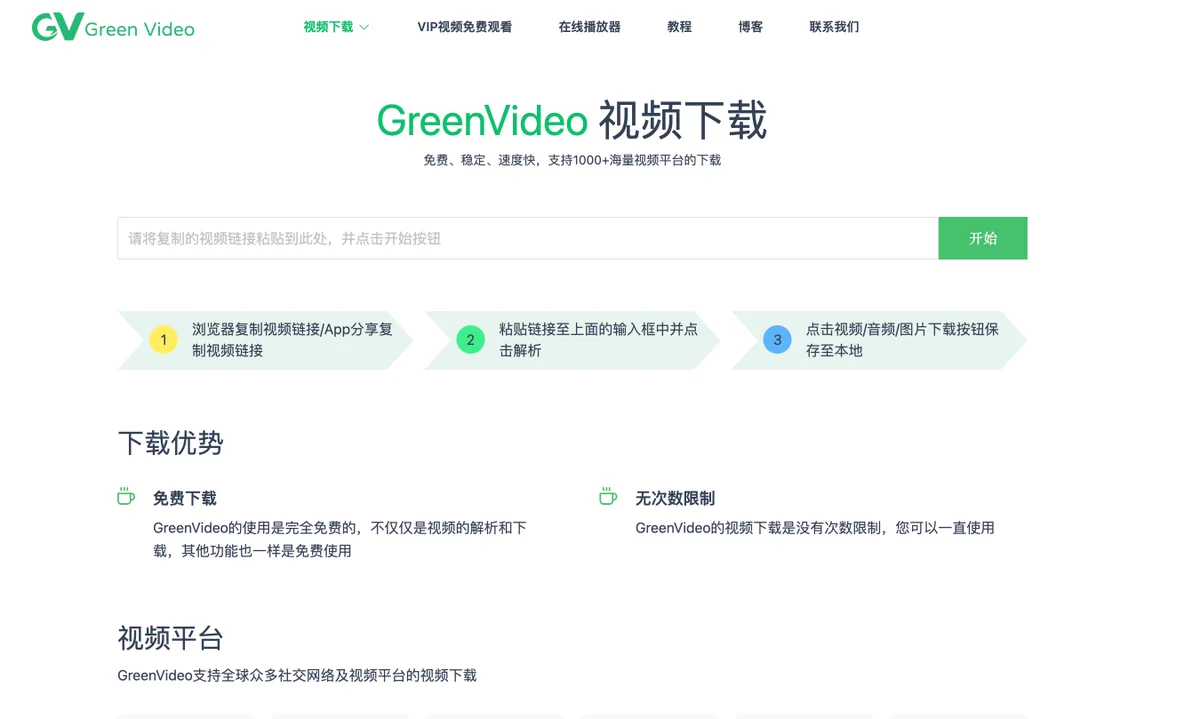Focus the video link input field
1200x719 pixels.
point(528,238)
